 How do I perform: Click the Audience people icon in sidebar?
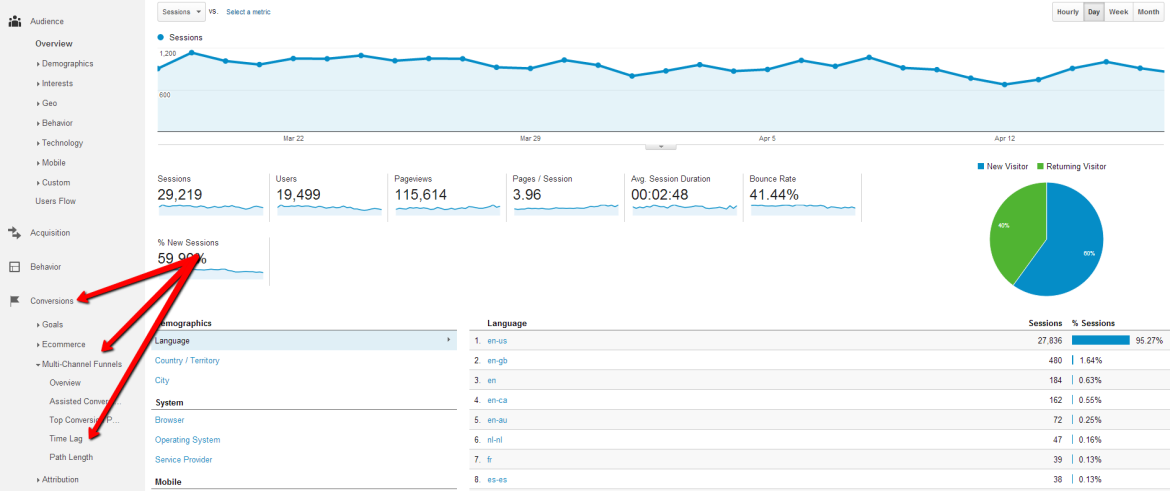coord(15,20)
